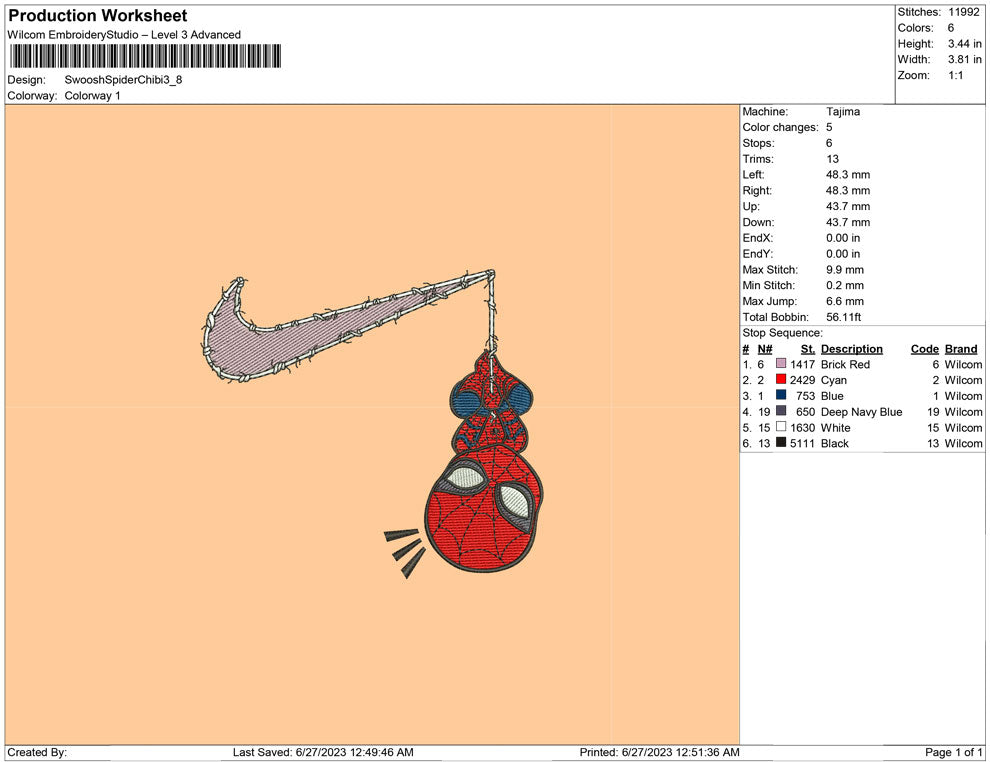
Task: Click the Description column header
Action: [851, 349]
